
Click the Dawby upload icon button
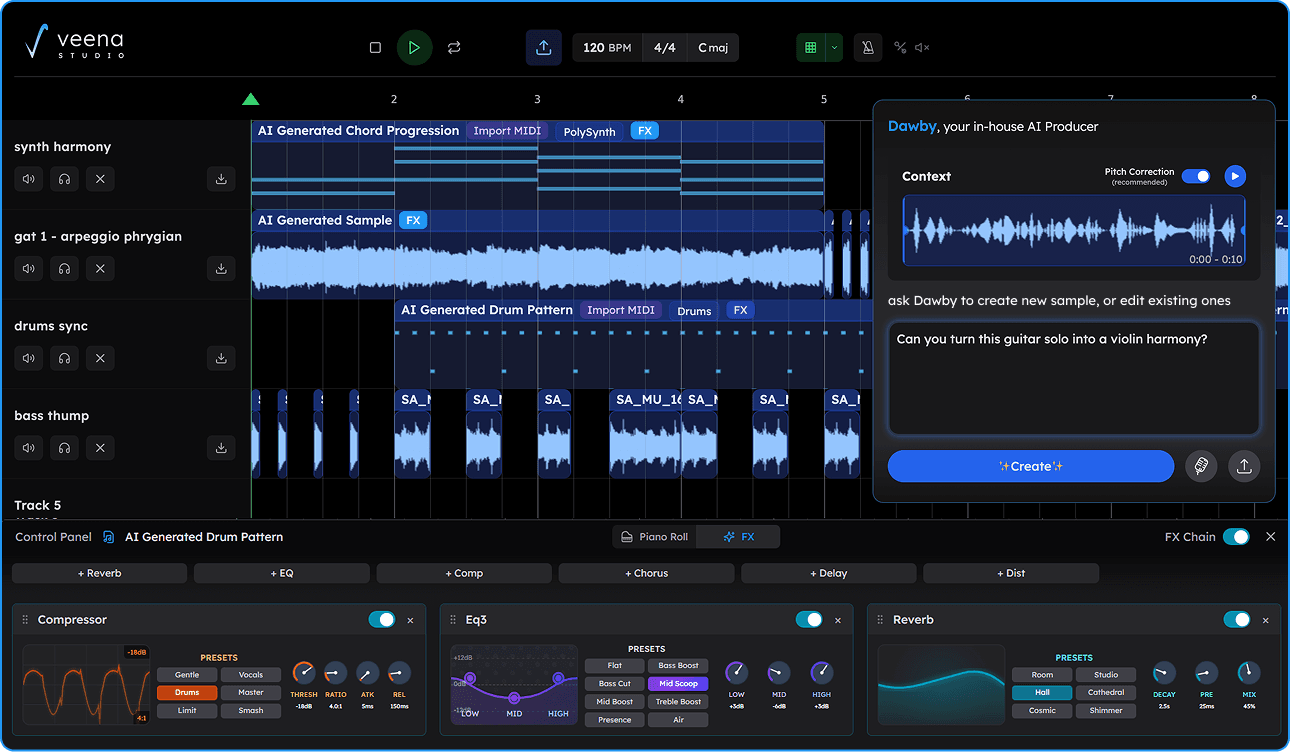coord(1244,466)
